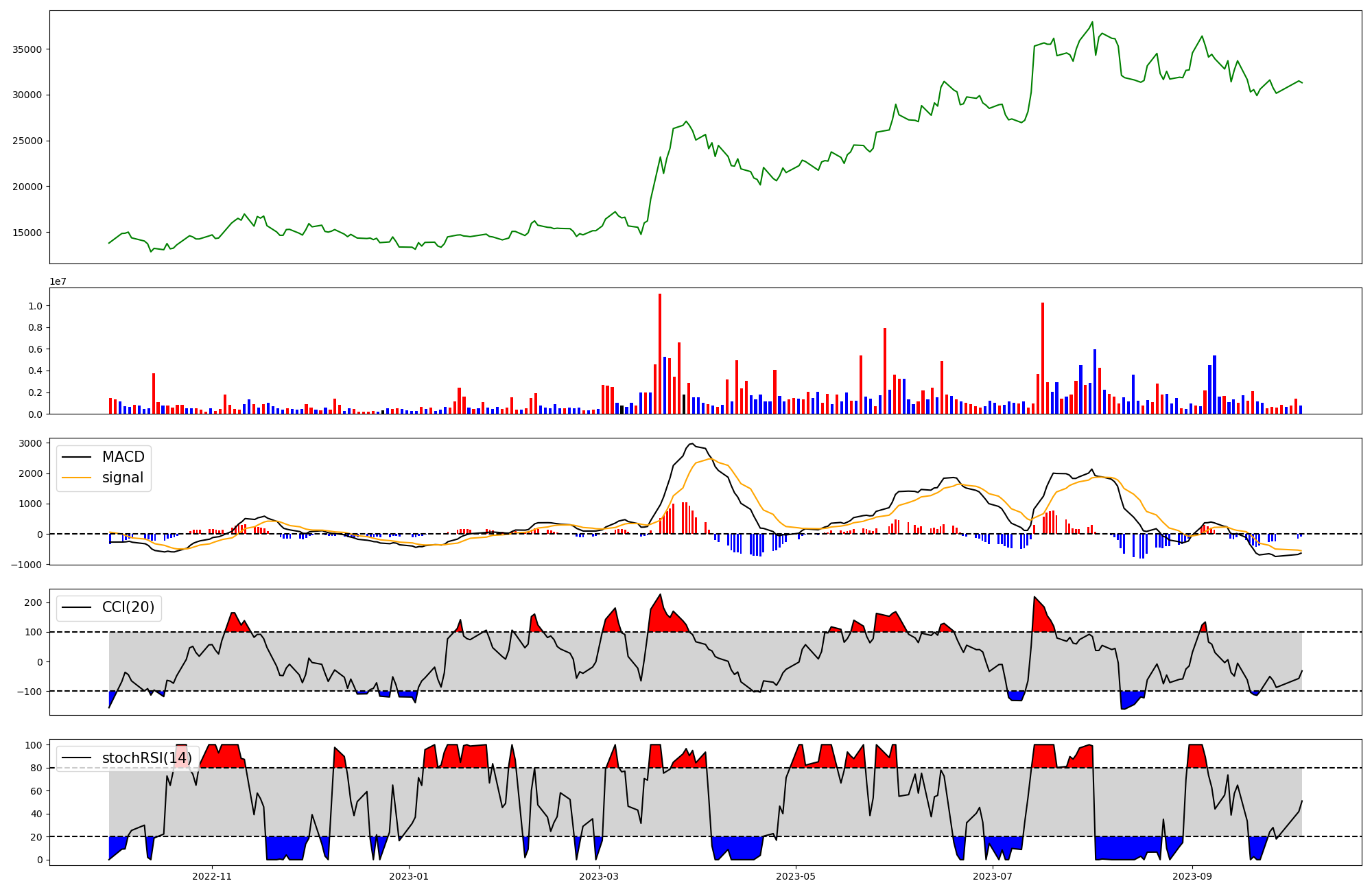Screen dimensions: 1372x892
Task: Click the 20 stochRSI axis label
Action: point(36,837)
